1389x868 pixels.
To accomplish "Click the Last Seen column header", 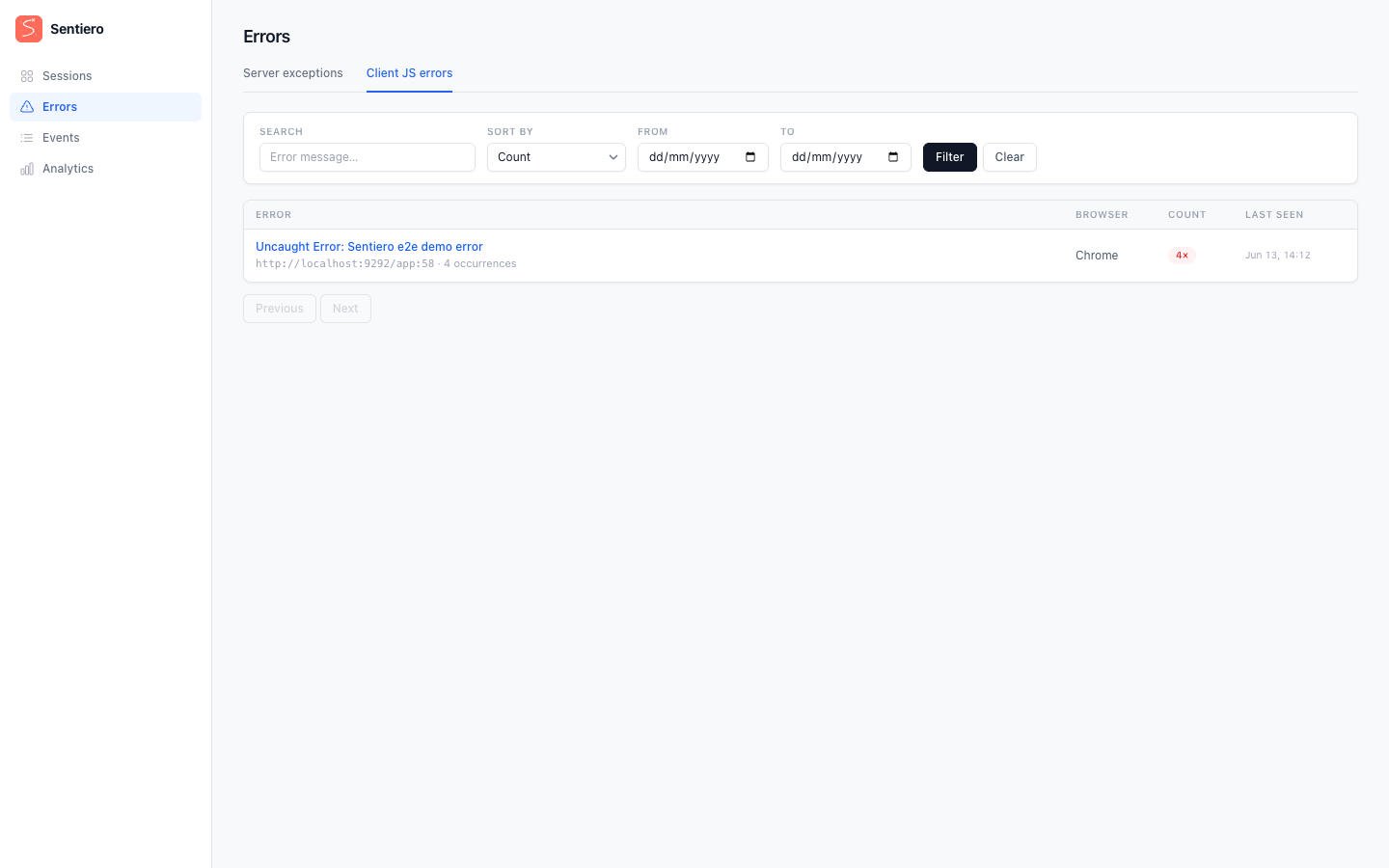I will pyautogui.click(x=1274, y=215).
